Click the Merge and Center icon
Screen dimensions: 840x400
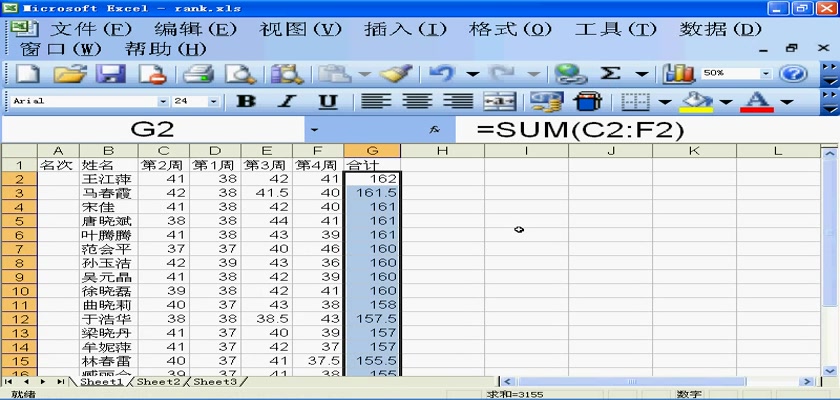[x=498, y=101]
